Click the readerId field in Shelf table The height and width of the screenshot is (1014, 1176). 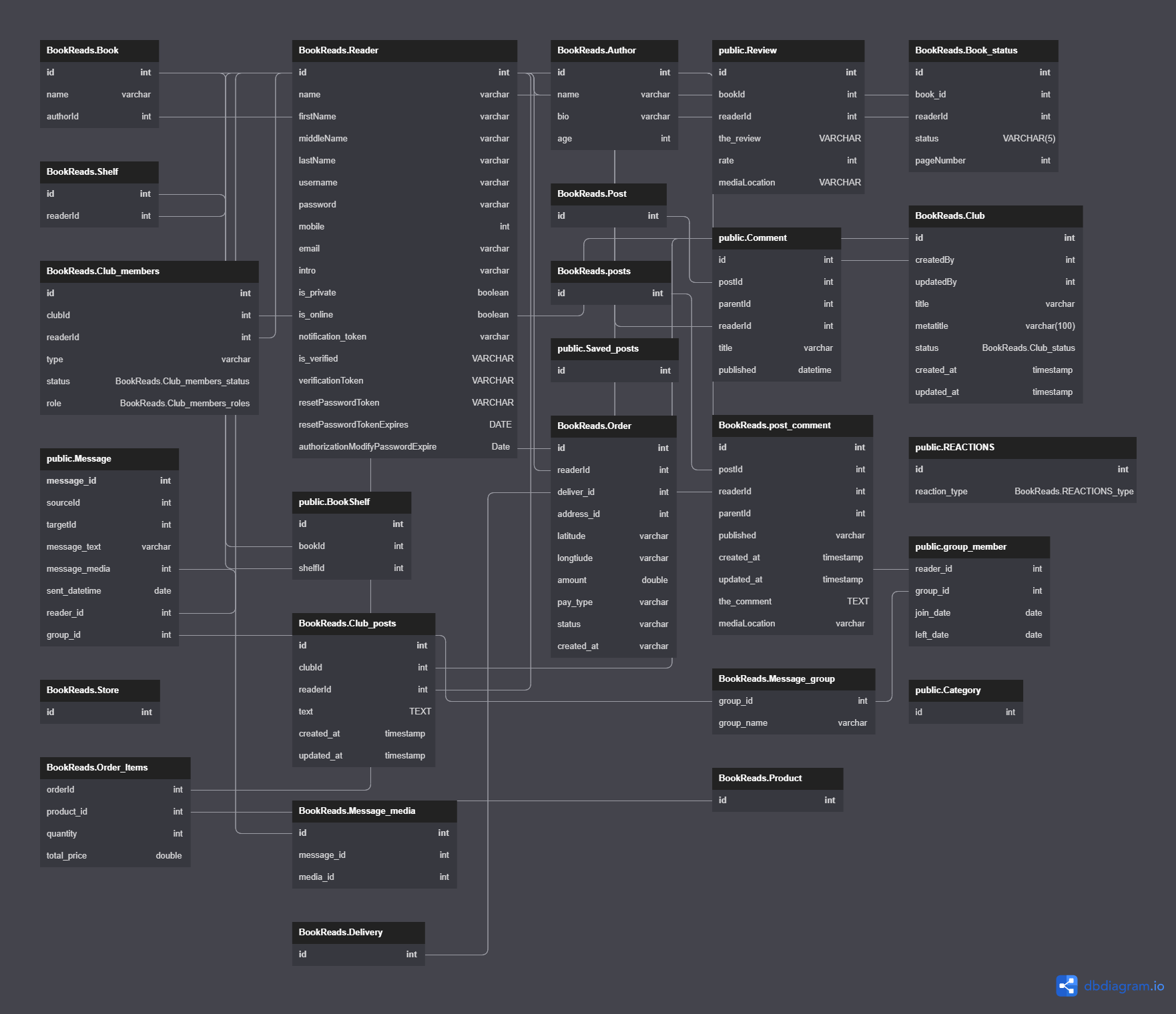(x=99, y=216)
